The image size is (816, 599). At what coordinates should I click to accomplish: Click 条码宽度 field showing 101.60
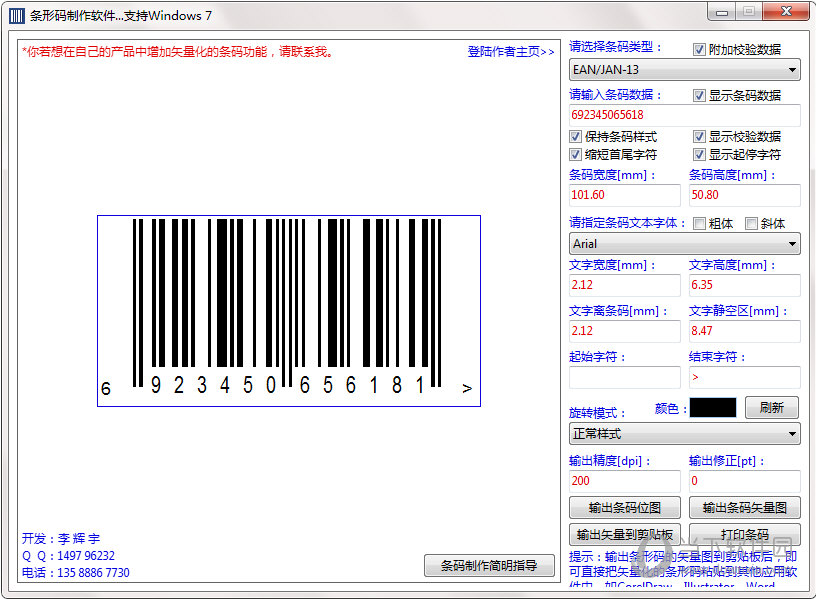pos(625,195)
